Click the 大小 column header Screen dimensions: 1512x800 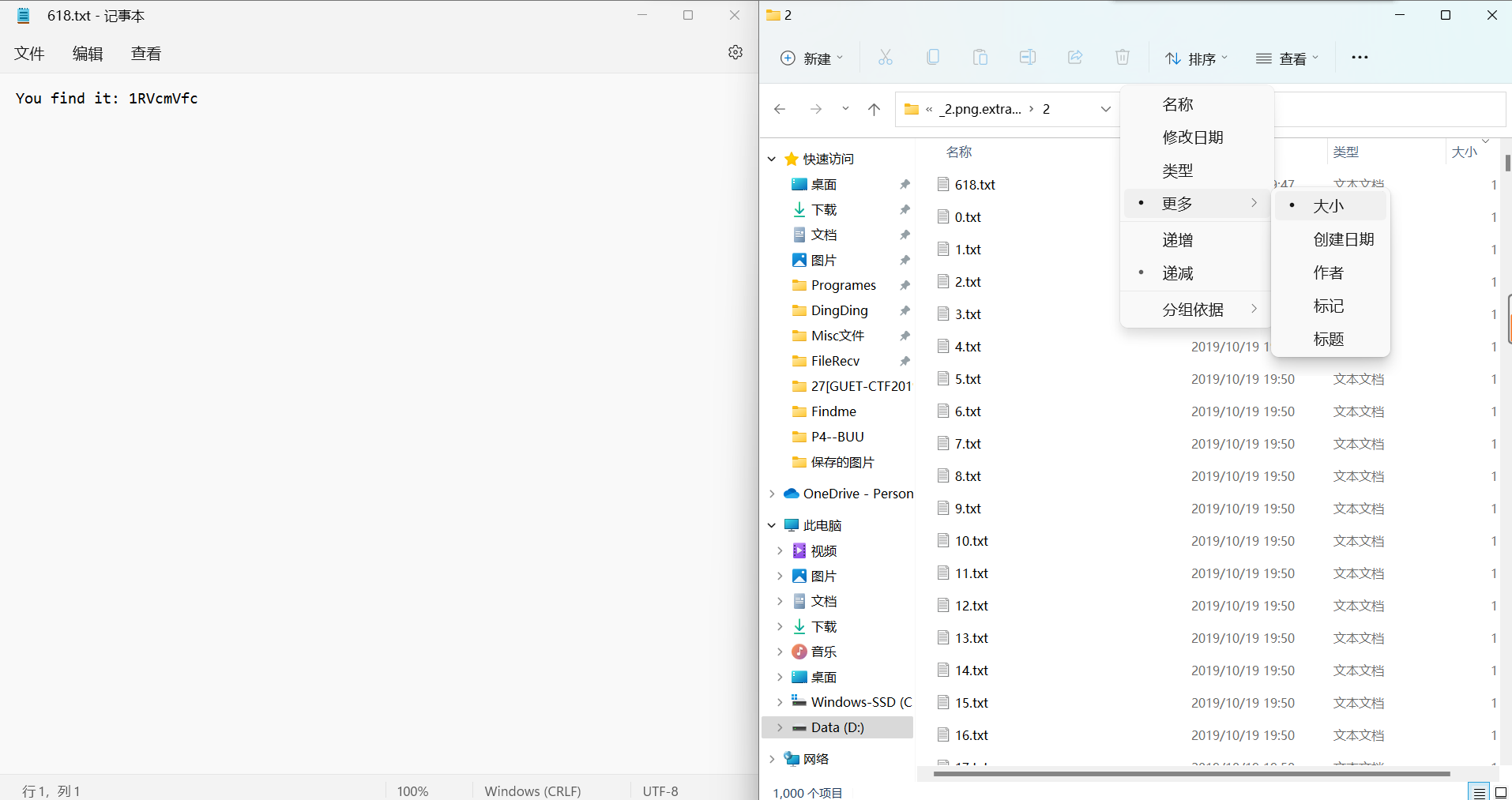[1465, 152]
